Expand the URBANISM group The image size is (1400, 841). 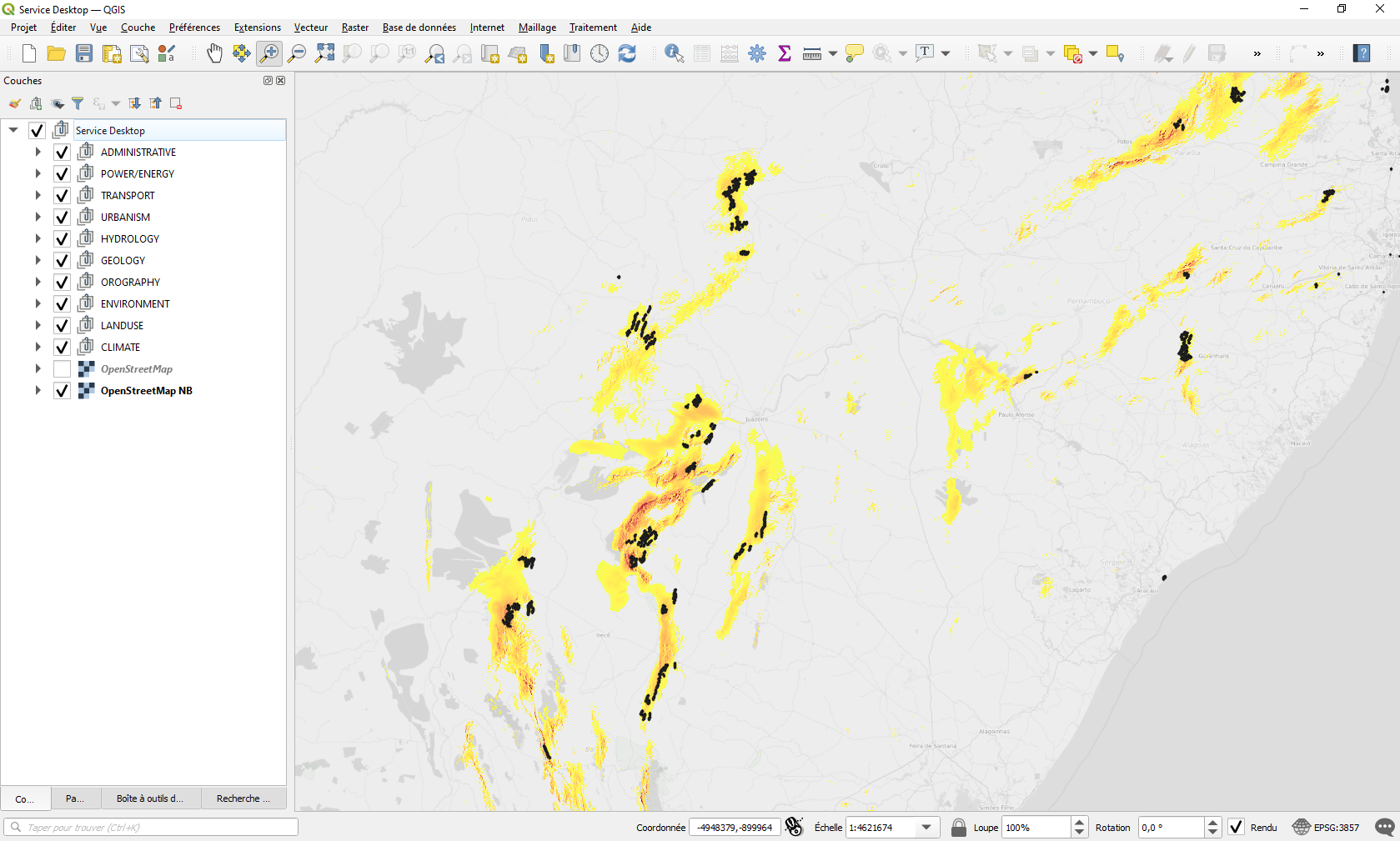(x=38, y=217)
